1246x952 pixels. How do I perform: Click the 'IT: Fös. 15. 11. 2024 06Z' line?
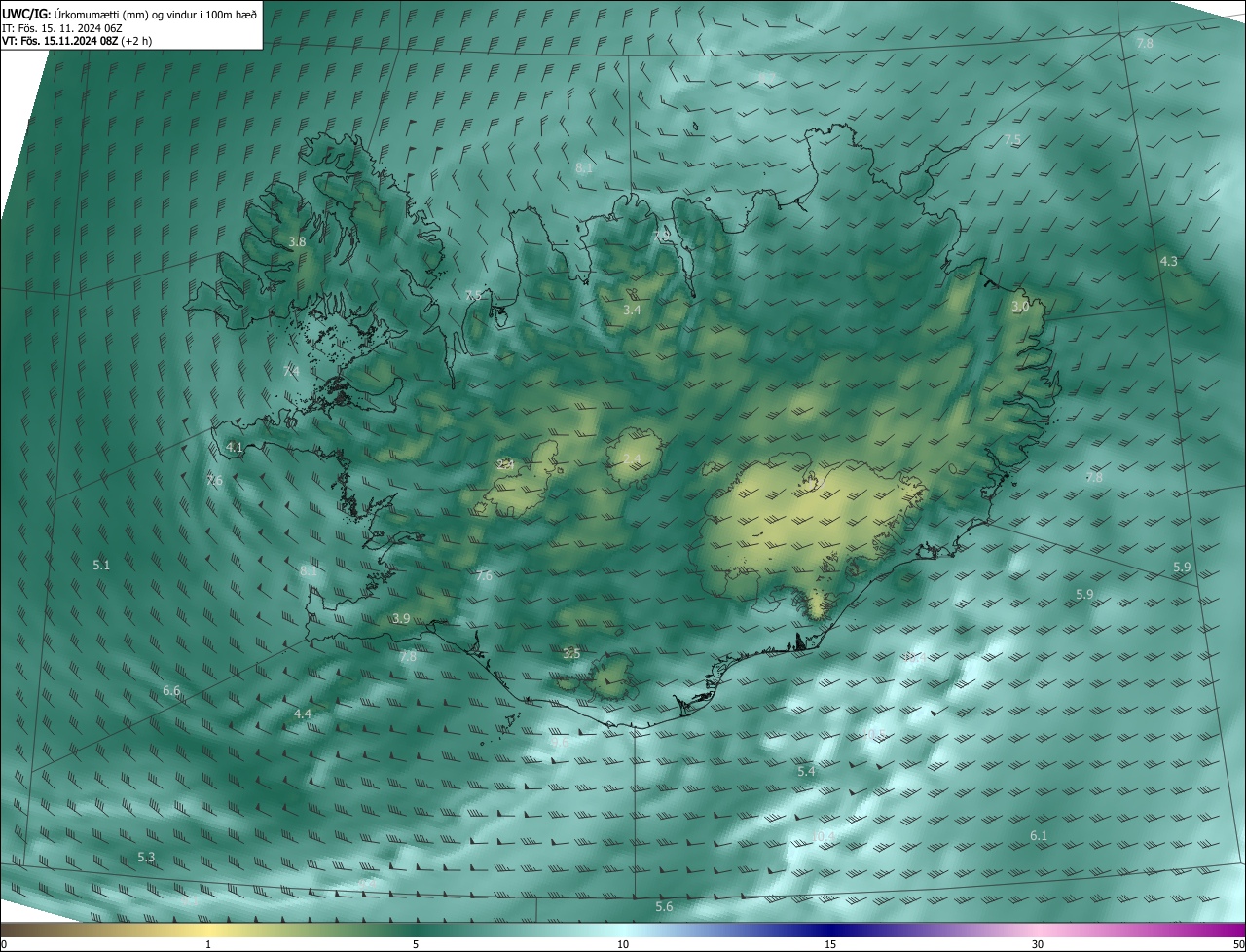[62, 27]
